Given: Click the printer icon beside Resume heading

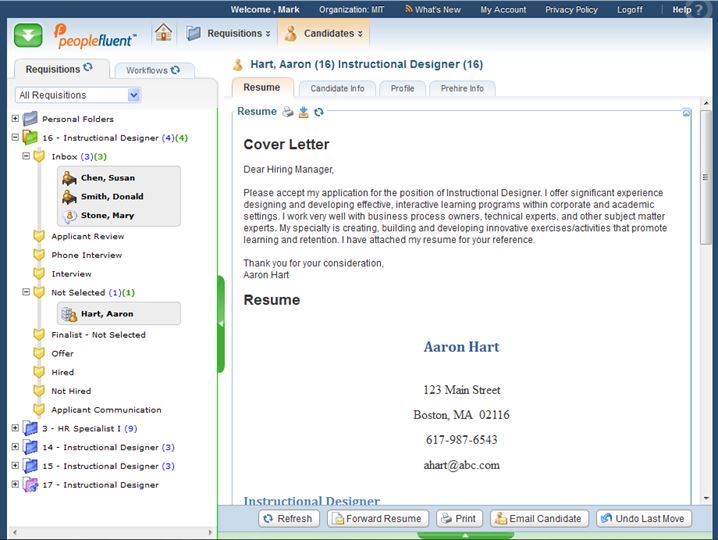Looking at the screenshot, I should click(288, 112).
